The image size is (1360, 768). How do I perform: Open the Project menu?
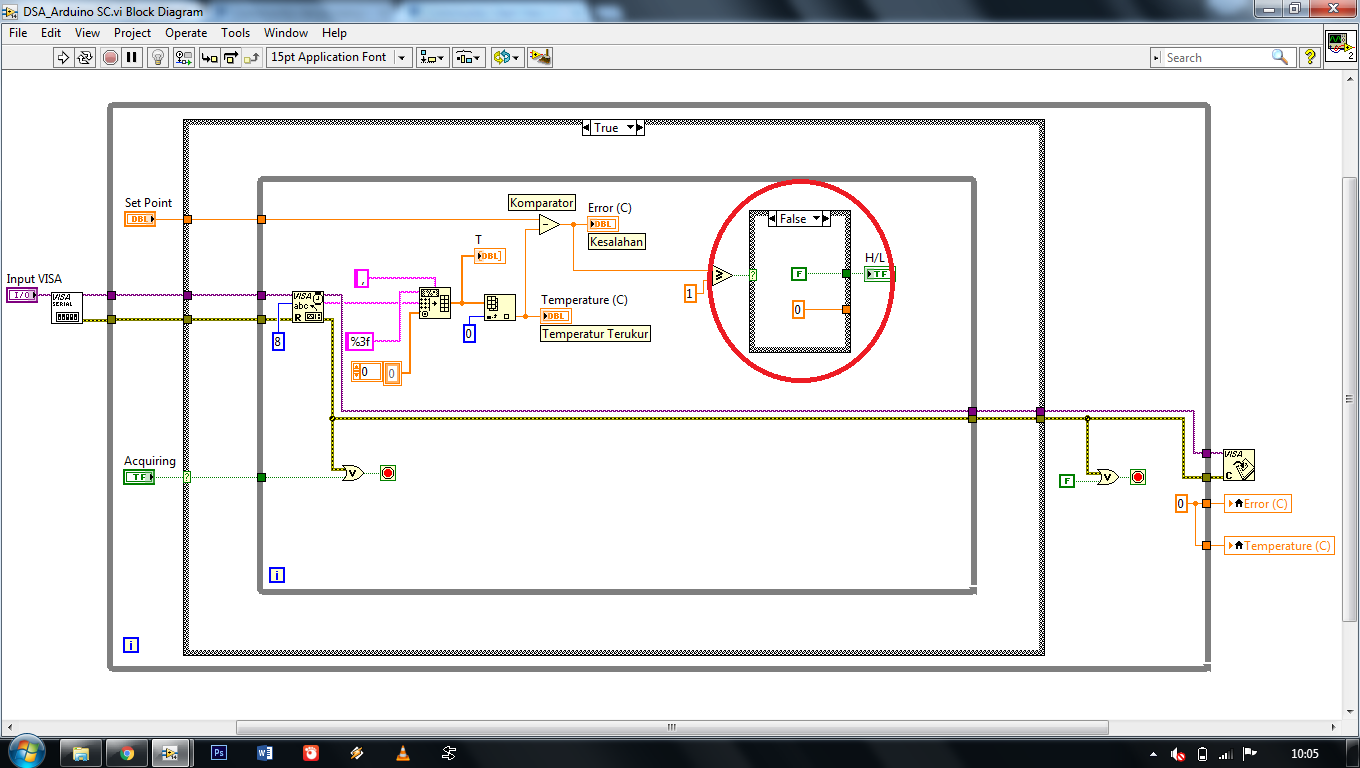132,33
